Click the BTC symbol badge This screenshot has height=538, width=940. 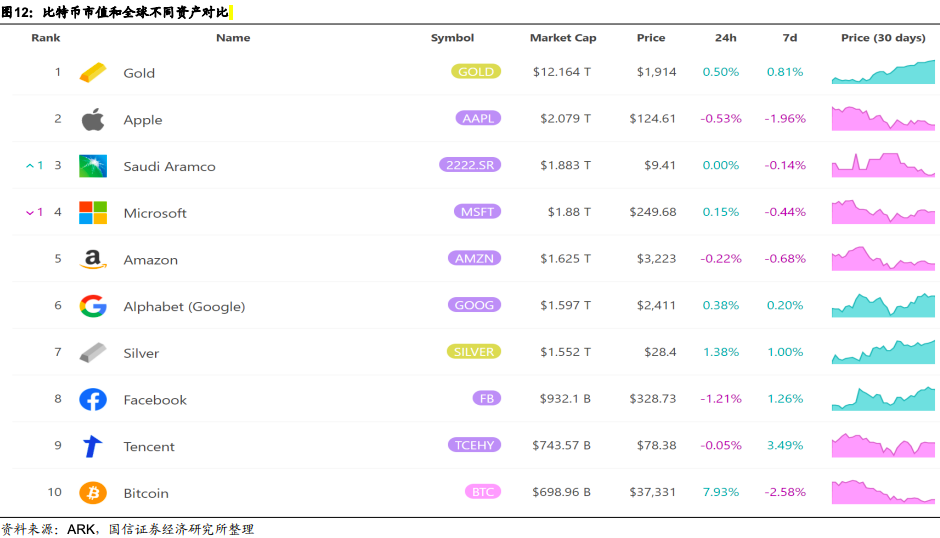tap(483, 492)
